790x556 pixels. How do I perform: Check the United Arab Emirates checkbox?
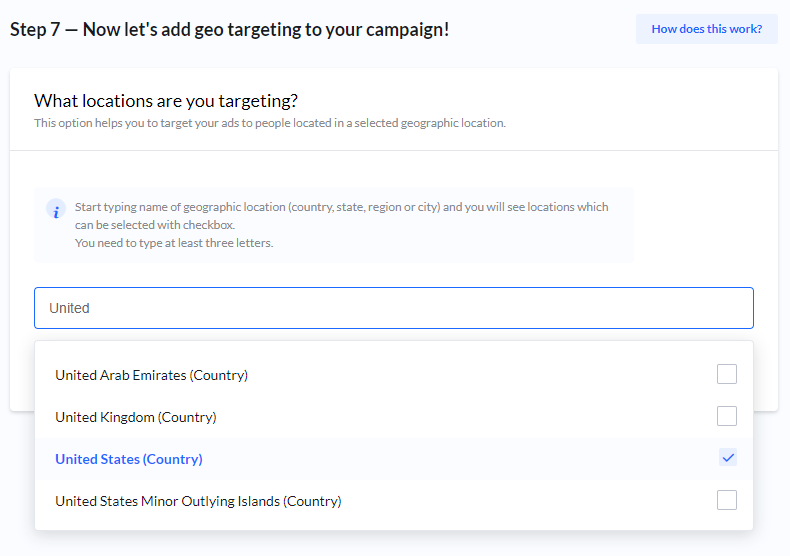[x=727, y=374]
